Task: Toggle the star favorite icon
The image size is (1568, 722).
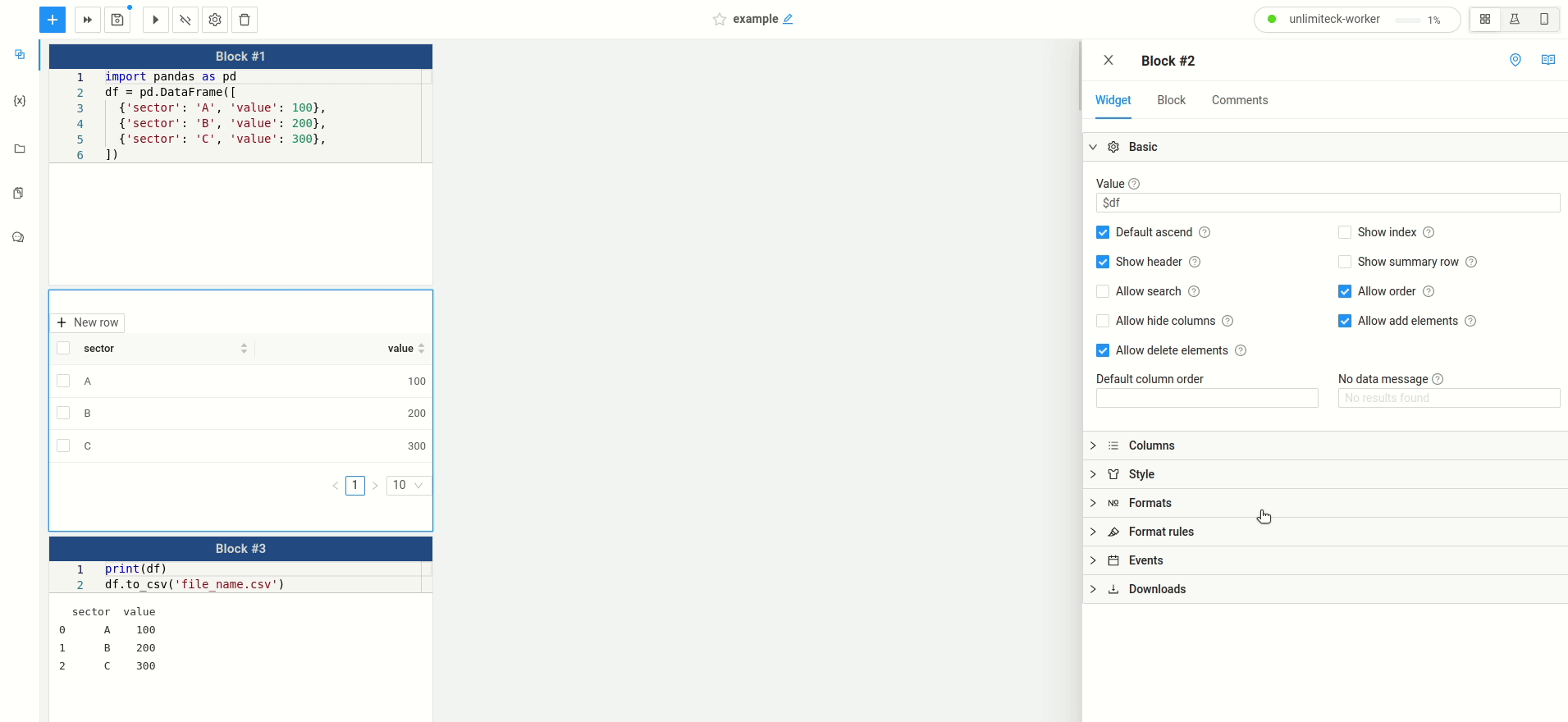Action: (x=720, y=20)
